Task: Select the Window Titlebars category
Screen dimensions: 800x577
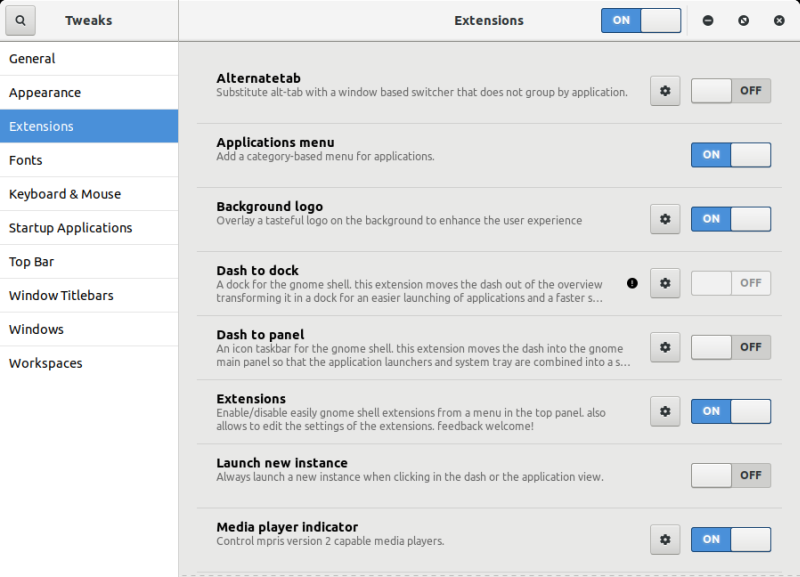Action: pos(89,295)
